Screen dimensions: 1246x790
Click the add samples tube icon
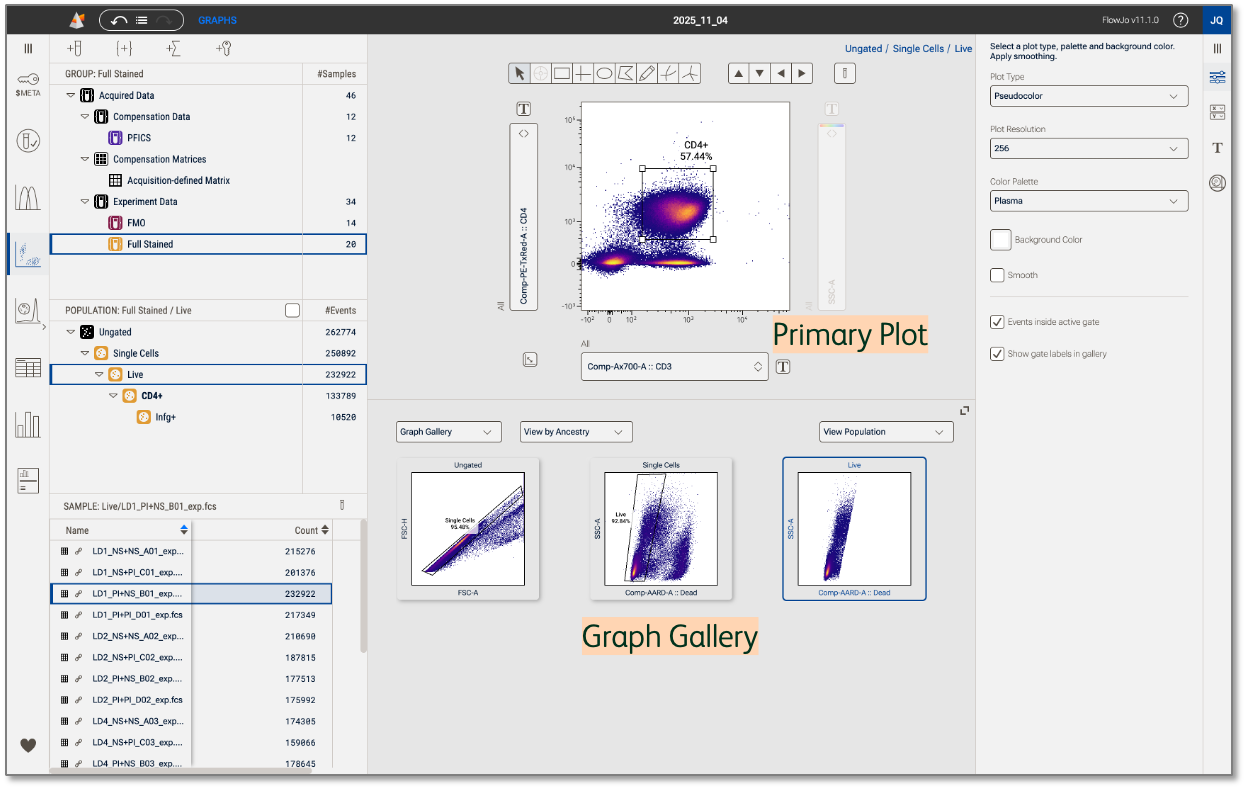pyautogui.click(x=74, y=48)
